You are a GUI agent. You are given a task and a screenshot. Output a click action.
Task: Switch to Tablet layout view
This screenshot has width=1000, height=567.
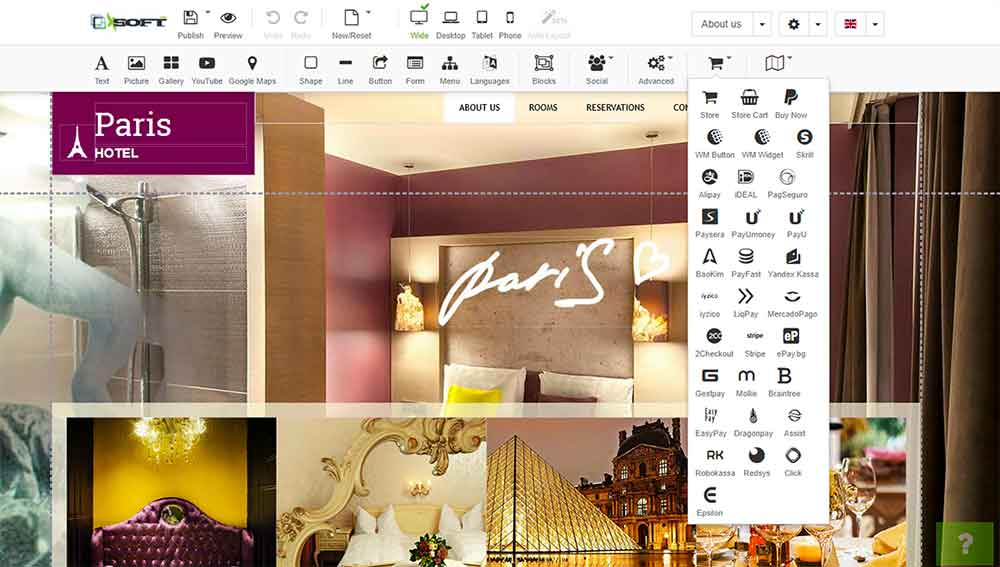tap(482, 24)
